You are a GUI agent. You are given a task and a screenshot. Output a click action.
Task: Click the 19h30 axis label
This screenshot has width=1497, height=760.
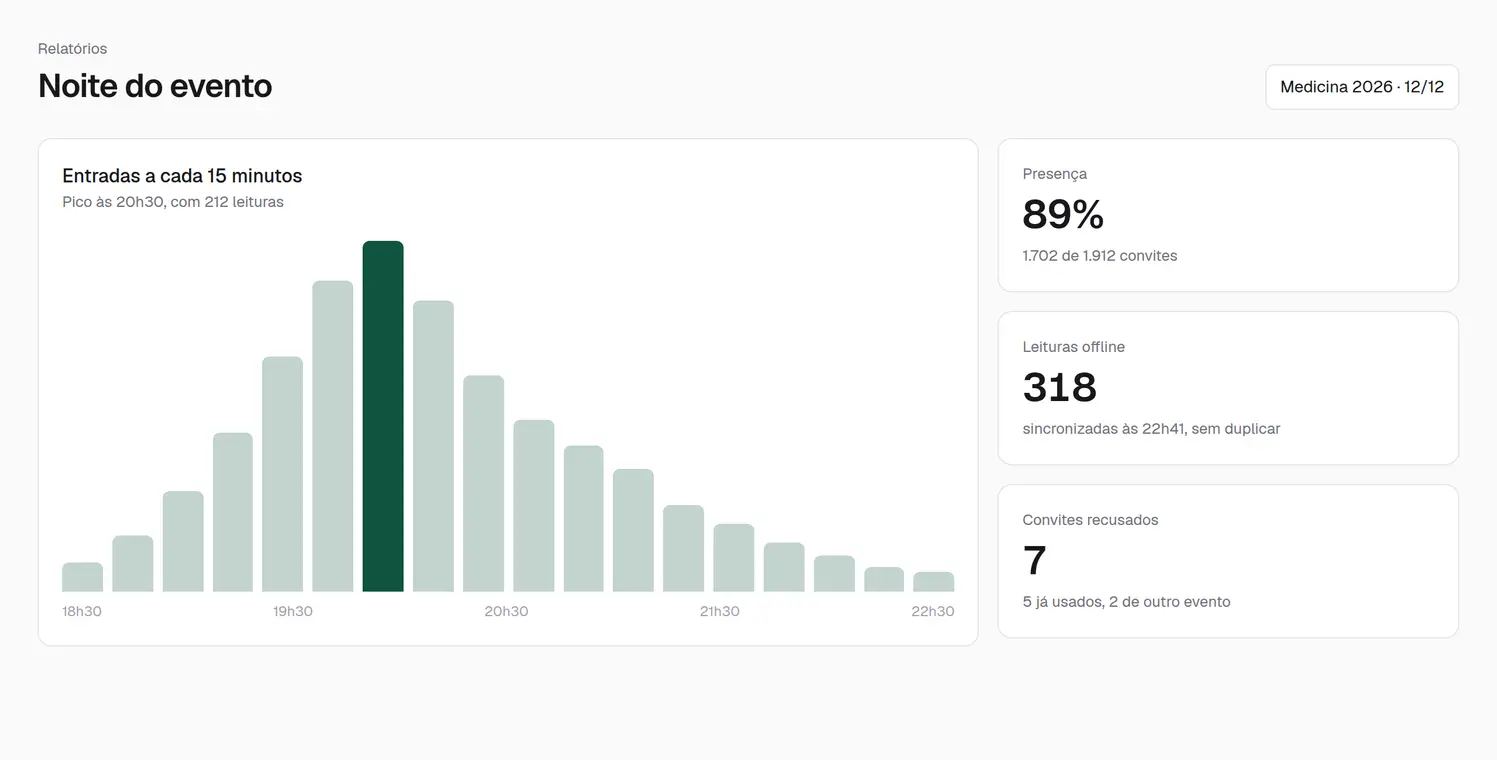pyautogui.click(x=293, y=611)
